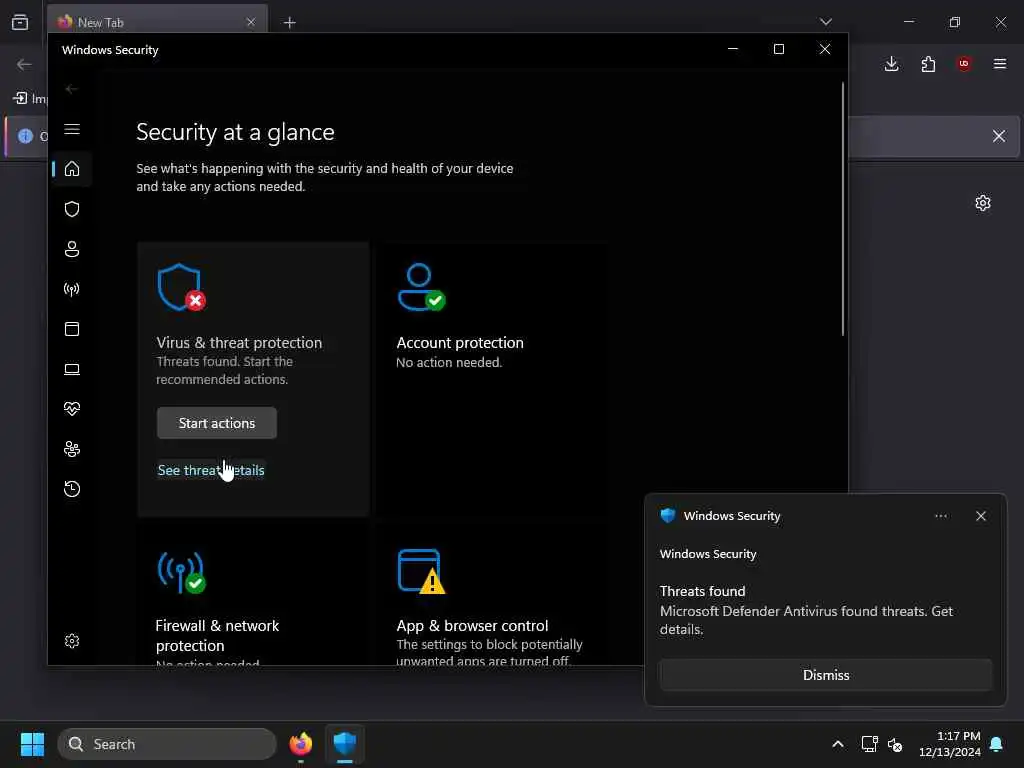The height and width of the screenshot is (768, 1024).
Task: Click the Virus & threat protection tile shield icon
Action: click(x=181, y=287)
